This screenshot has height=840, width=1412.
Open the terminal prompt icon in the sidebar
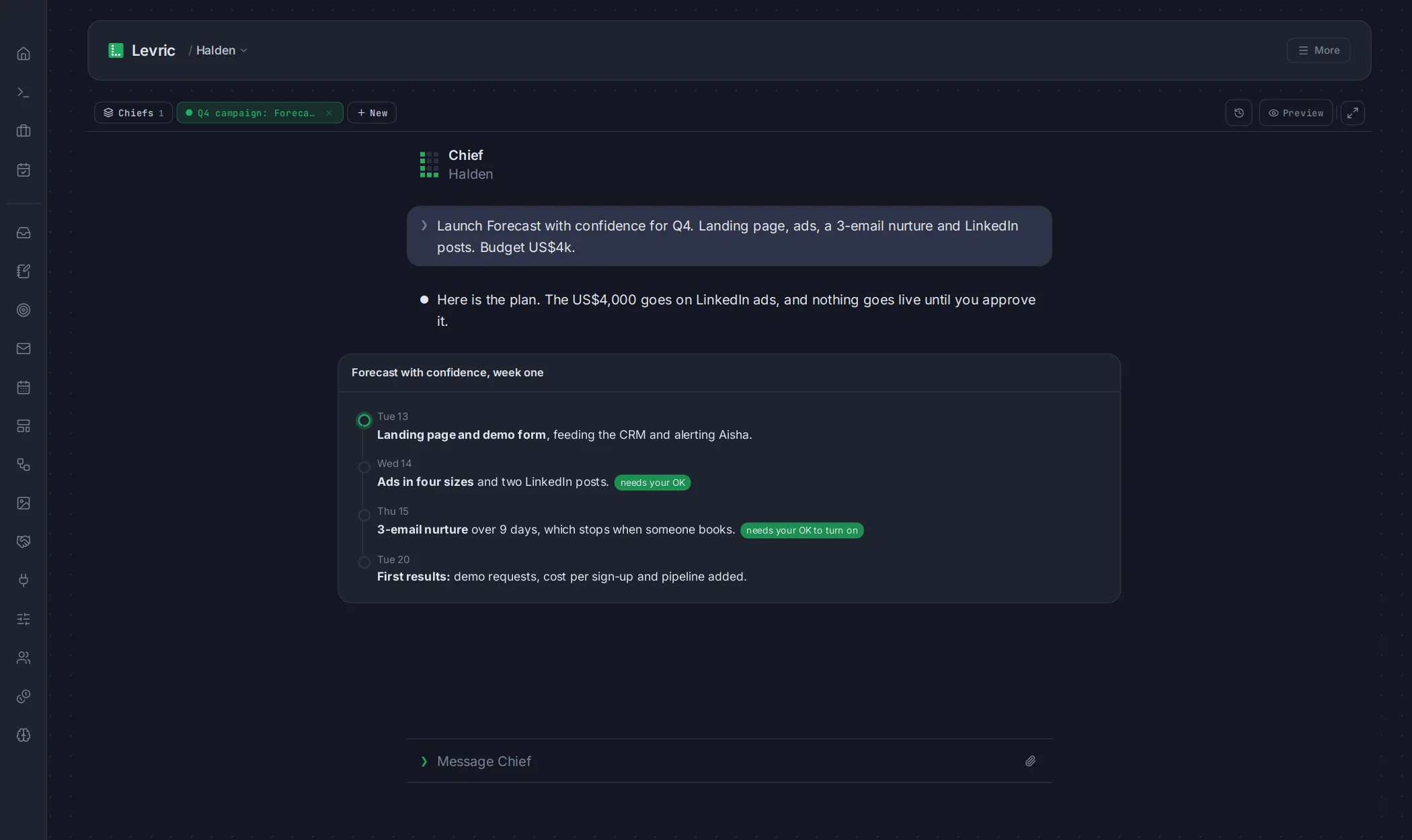(x=24, y=92)
